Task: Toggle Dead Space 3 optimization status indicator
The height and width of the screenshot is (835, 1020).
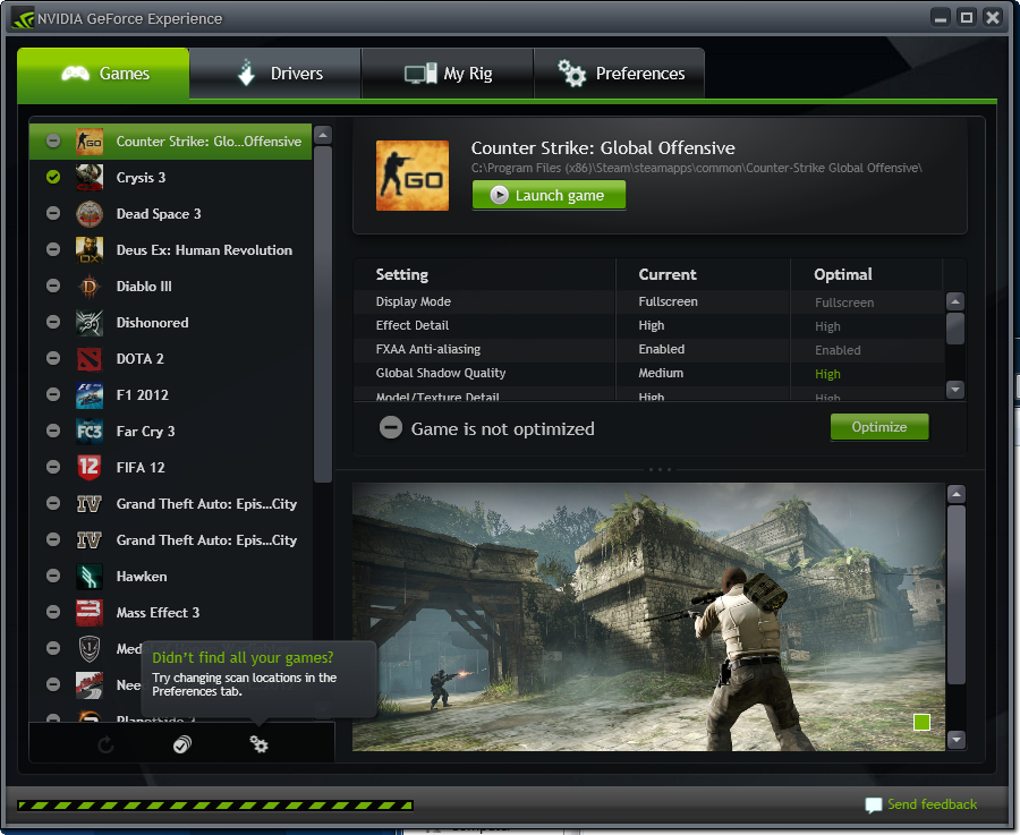Action: click(x=53, y=213)
